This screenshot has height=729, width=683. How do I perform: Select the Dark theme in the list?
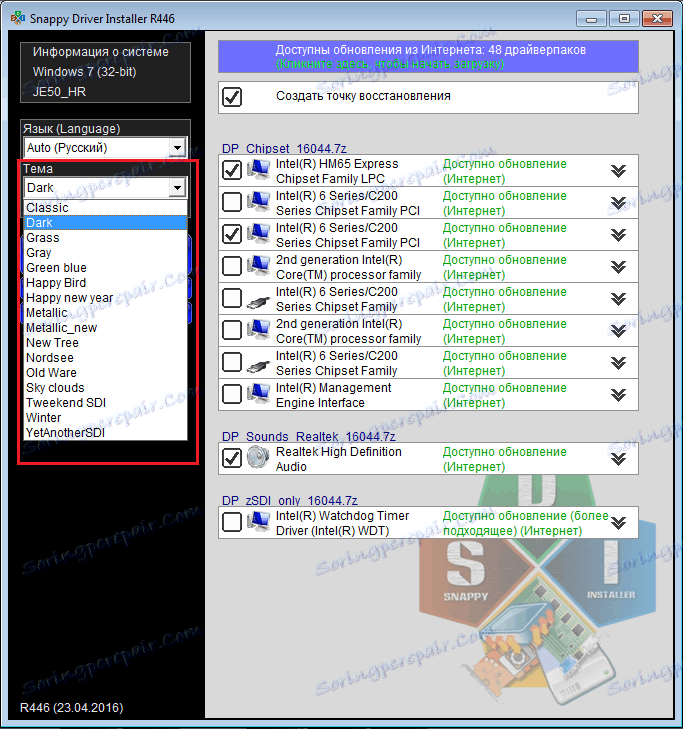click(106, 223)
